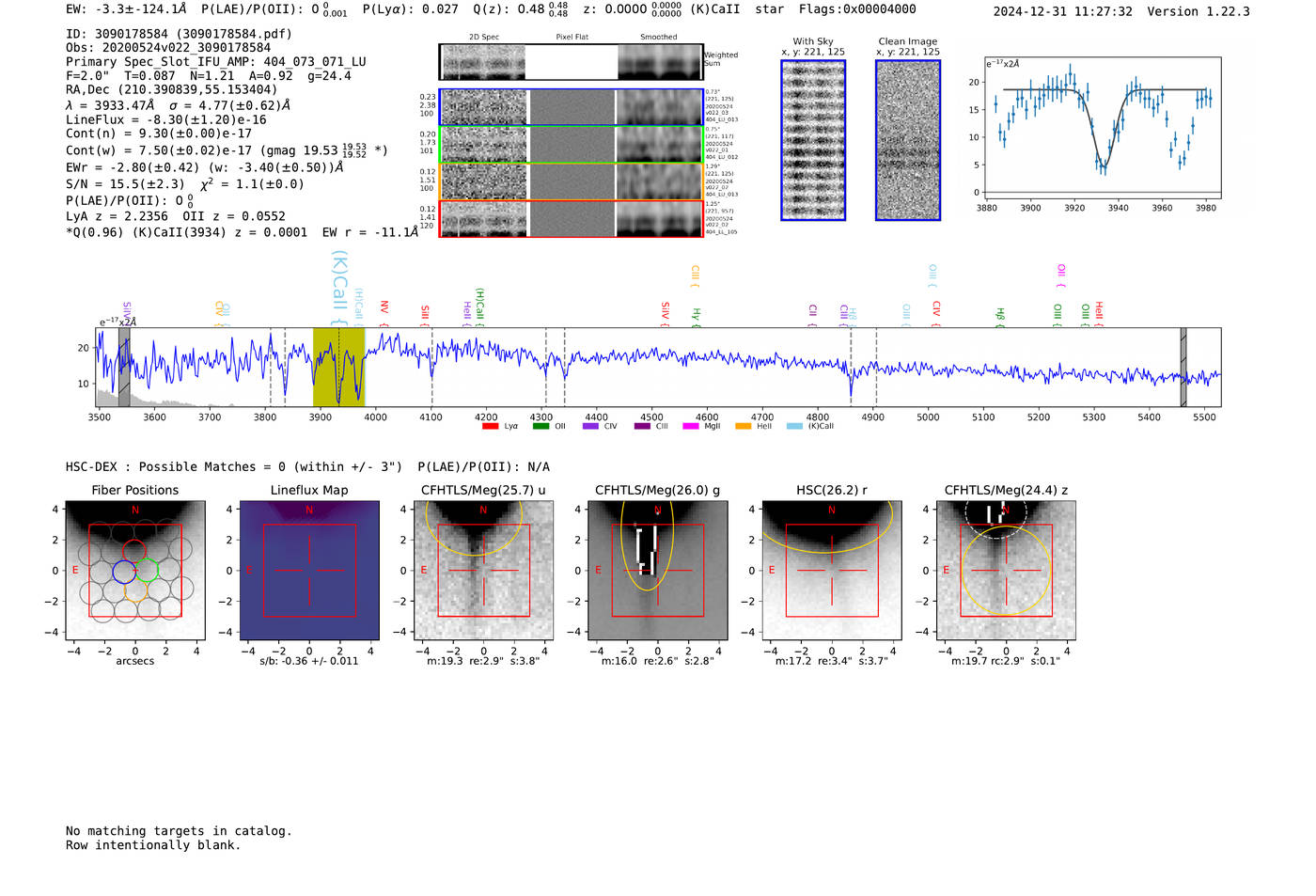The image size is (1316, 896).
Task: Select the Fiber Positions cutout
Action: pos(135,571)
